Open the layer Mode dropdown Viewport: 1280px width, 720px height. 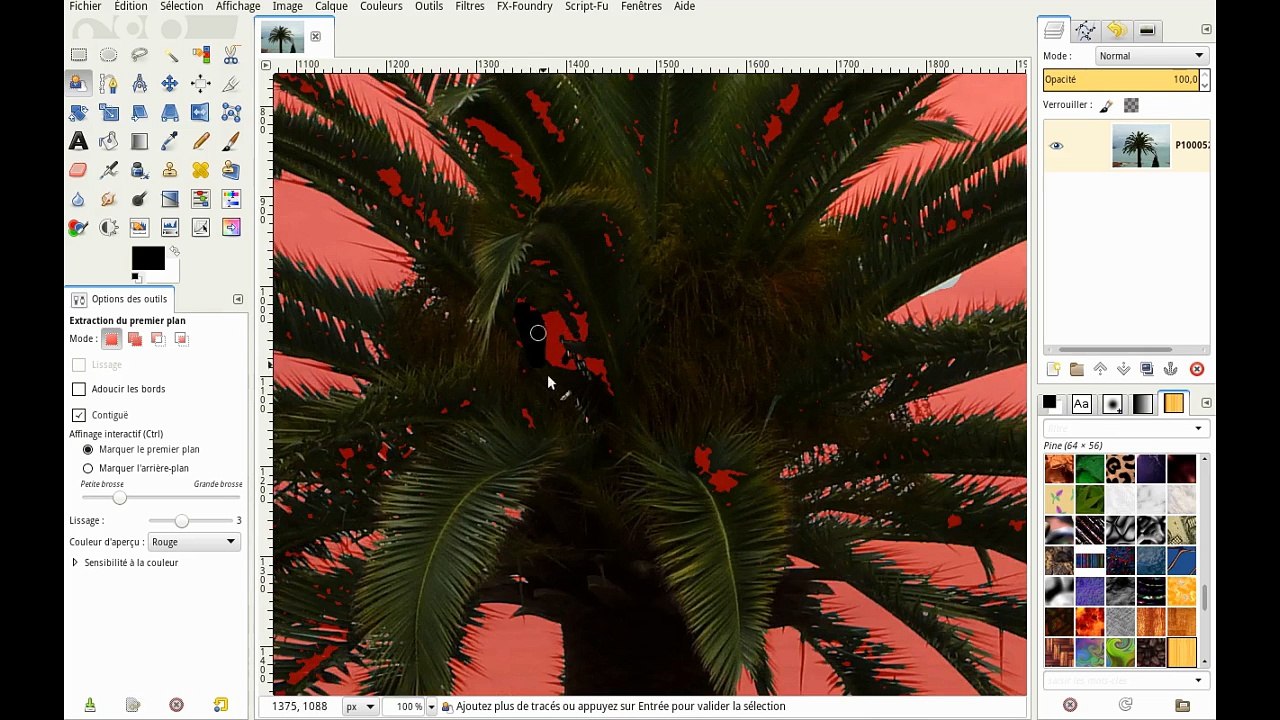tap(1151, 56)
